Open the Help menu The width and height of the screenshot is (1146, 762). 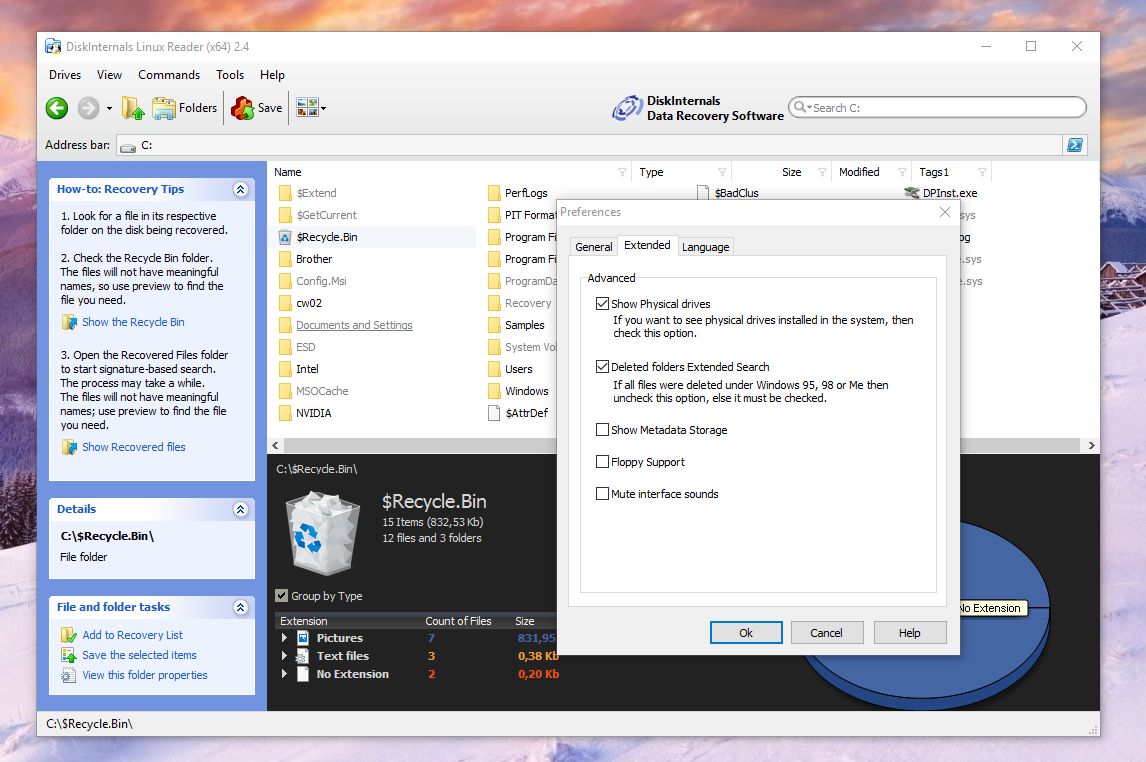pos(272,75)
